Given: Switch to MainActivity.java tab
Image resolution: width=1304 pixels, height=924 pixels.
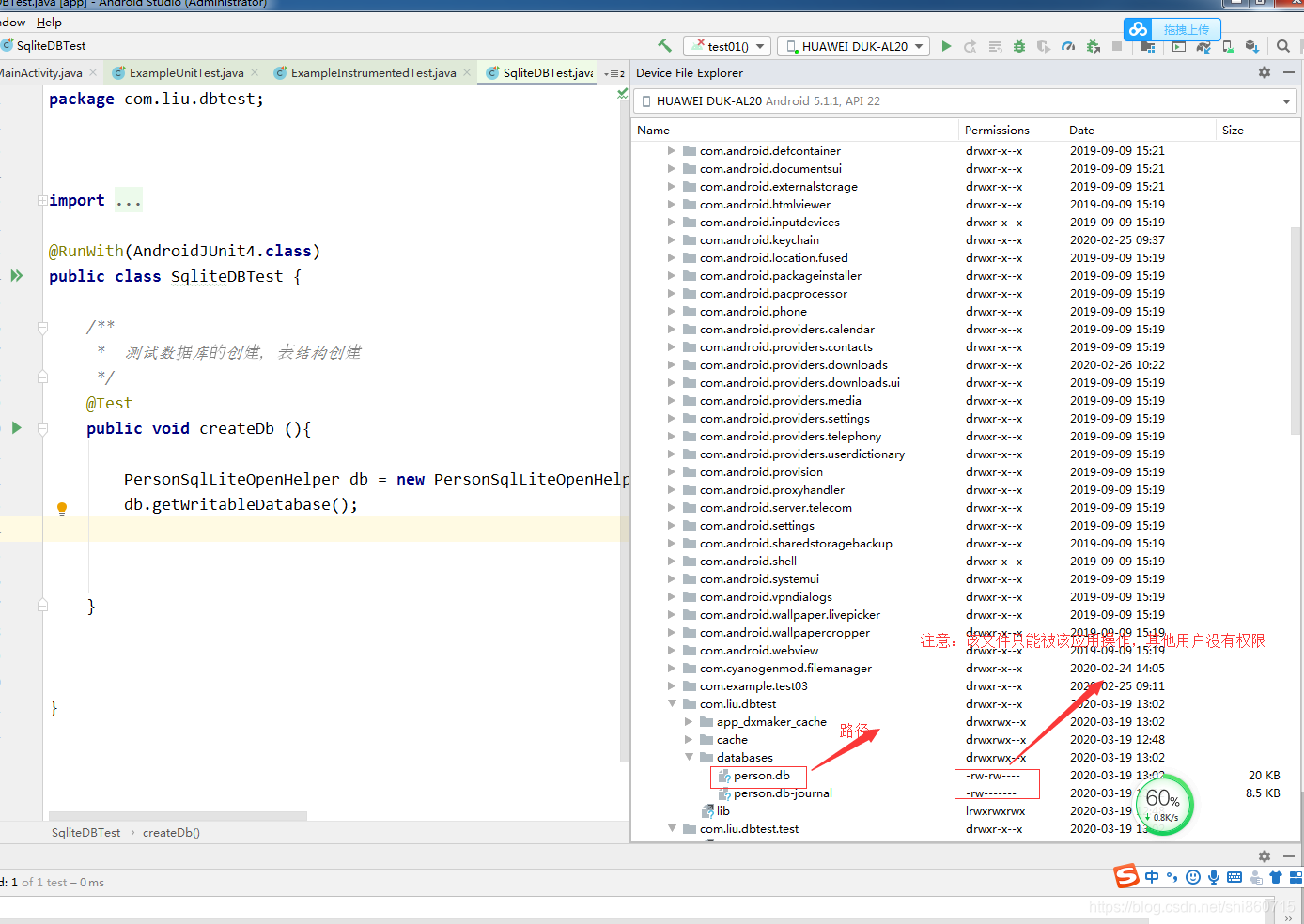Looking at the screenshot, I should [x=41, y=72].
